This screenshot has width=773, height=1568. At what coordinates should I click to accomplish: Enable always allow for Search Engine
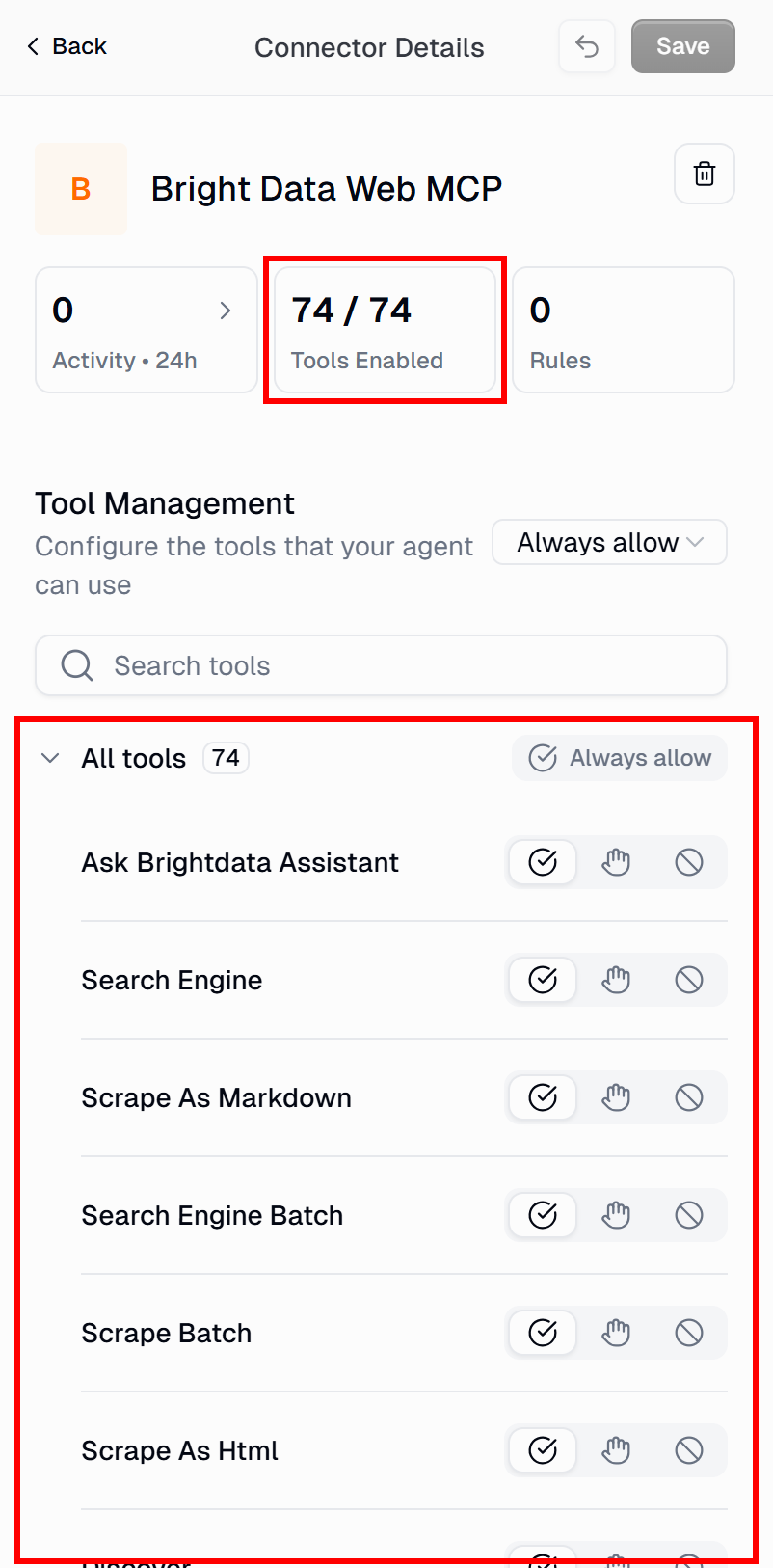[543, 980]
